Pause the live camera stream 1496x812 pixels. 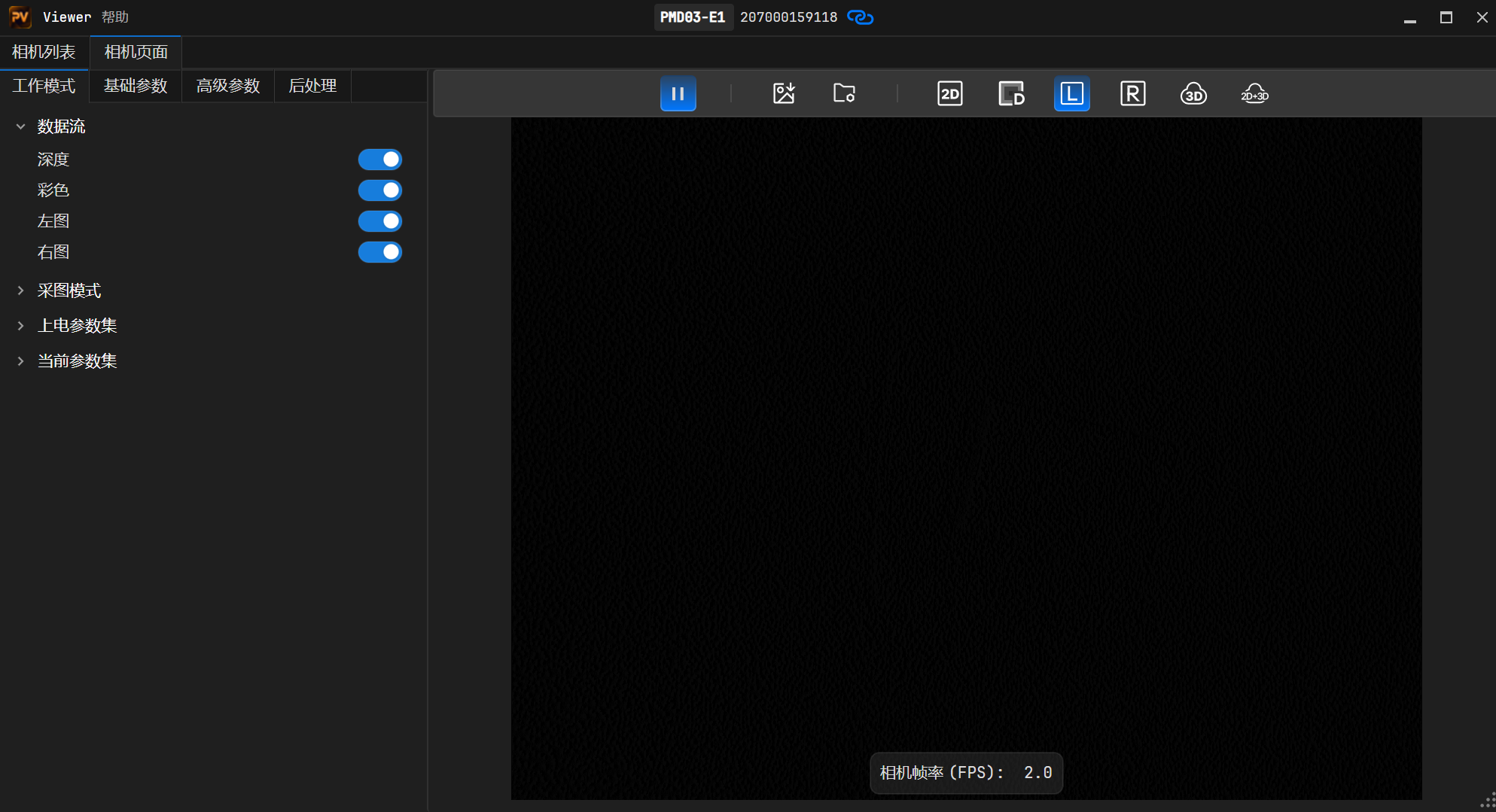pos(678,94)
